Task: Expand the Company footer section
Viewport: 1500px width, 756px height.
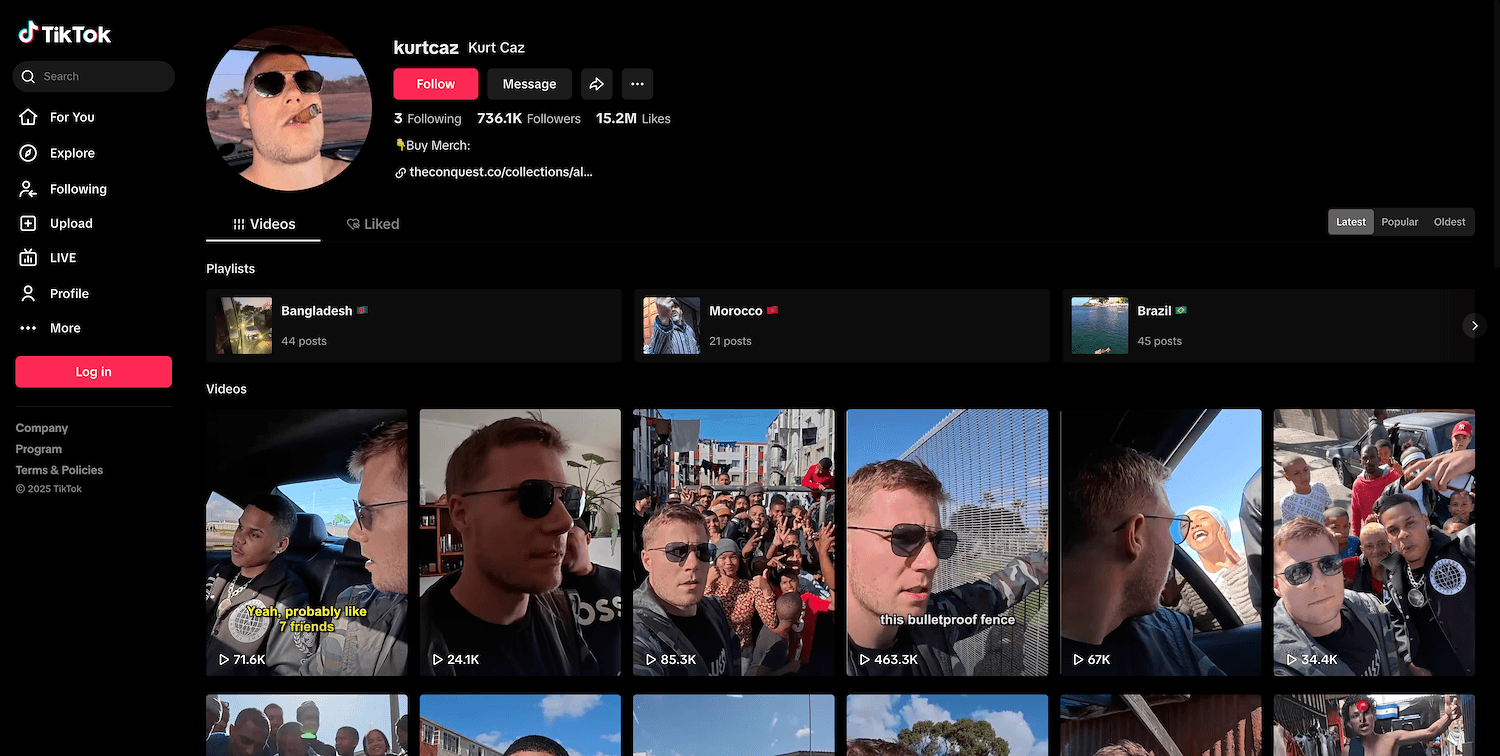Action: [42, 428]
